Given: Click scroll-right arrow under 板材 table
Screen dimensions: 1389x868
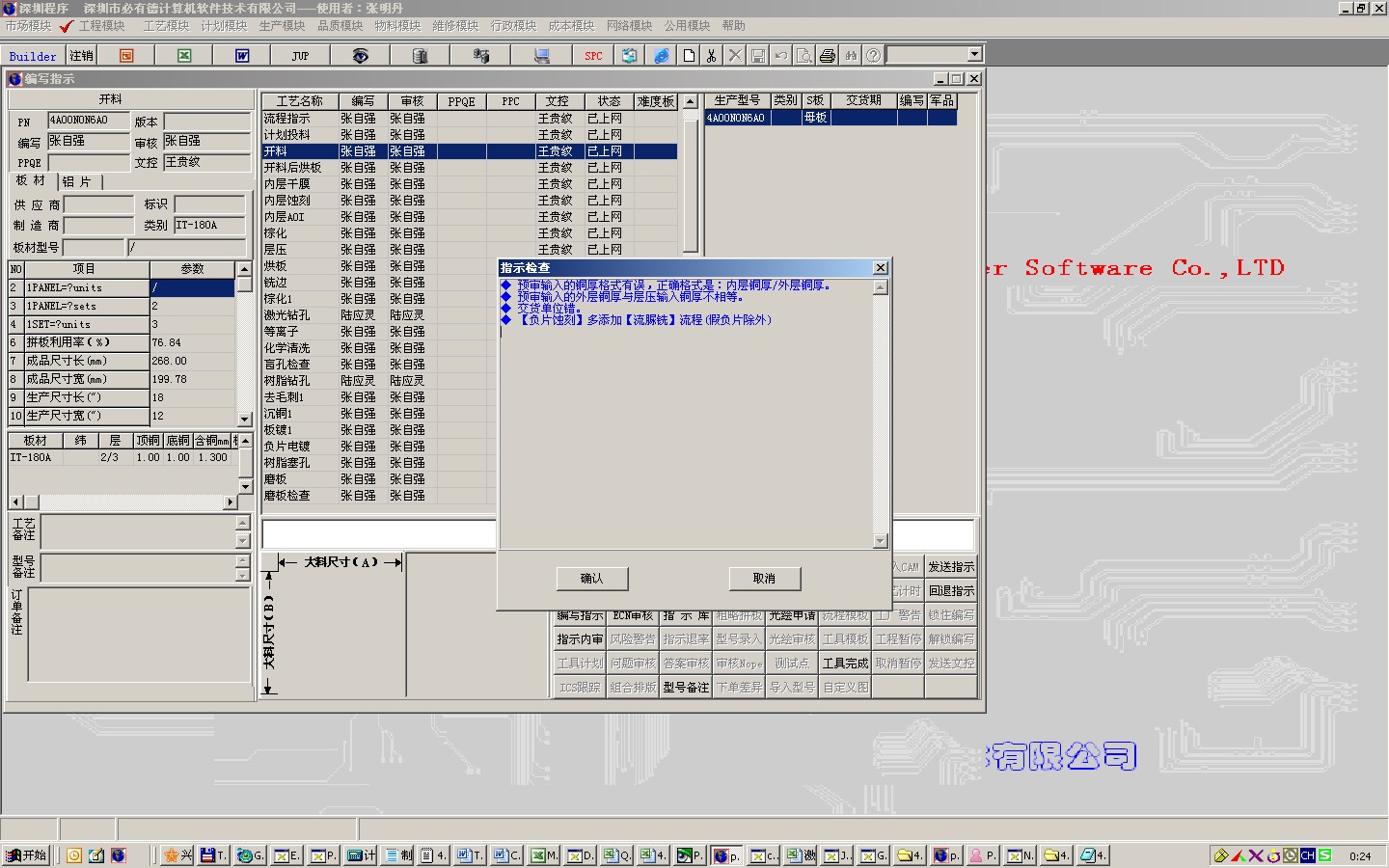Looking at the screenshot, I should [230, 502].
